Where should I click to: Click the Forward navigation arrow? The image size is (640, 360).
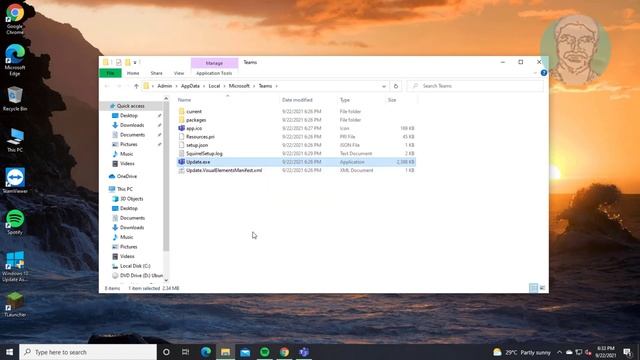coord(119,86)
